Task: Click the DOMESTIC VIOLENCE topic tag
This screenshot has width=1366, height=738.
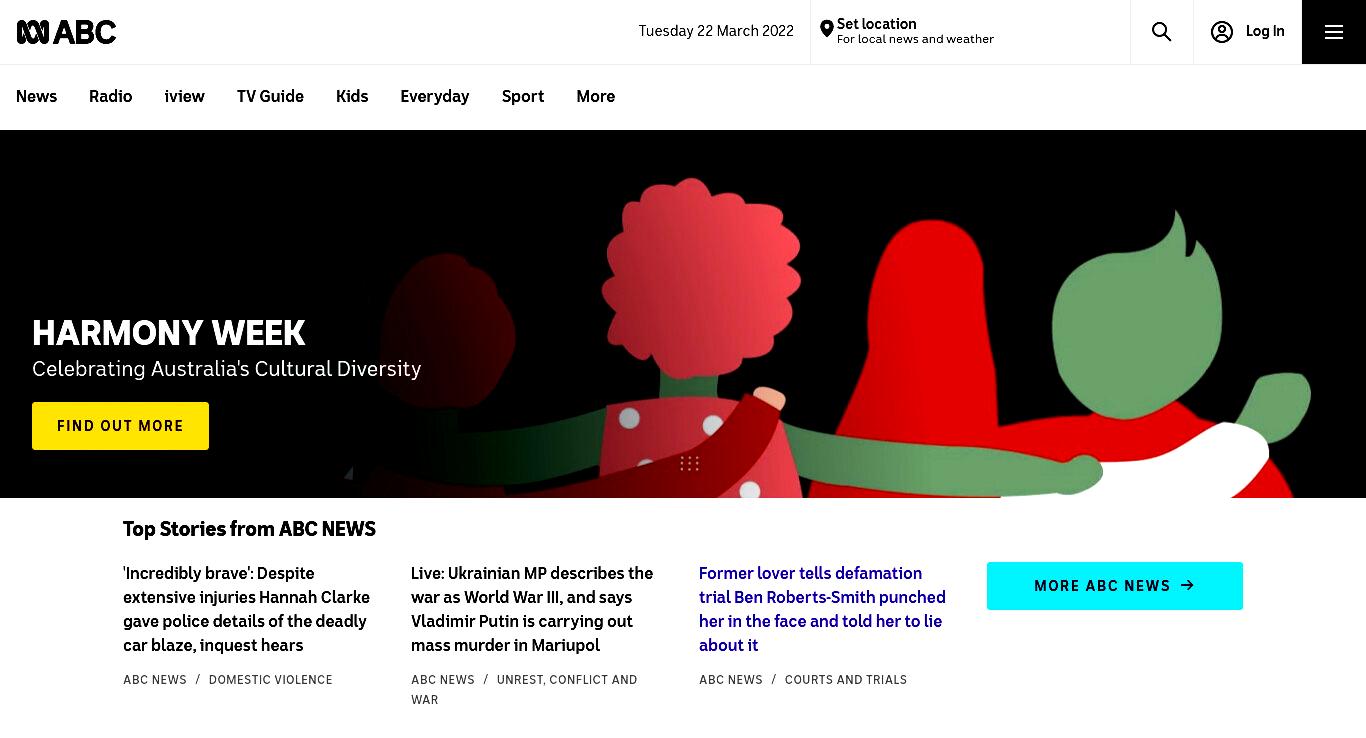Action: (270, 680)
